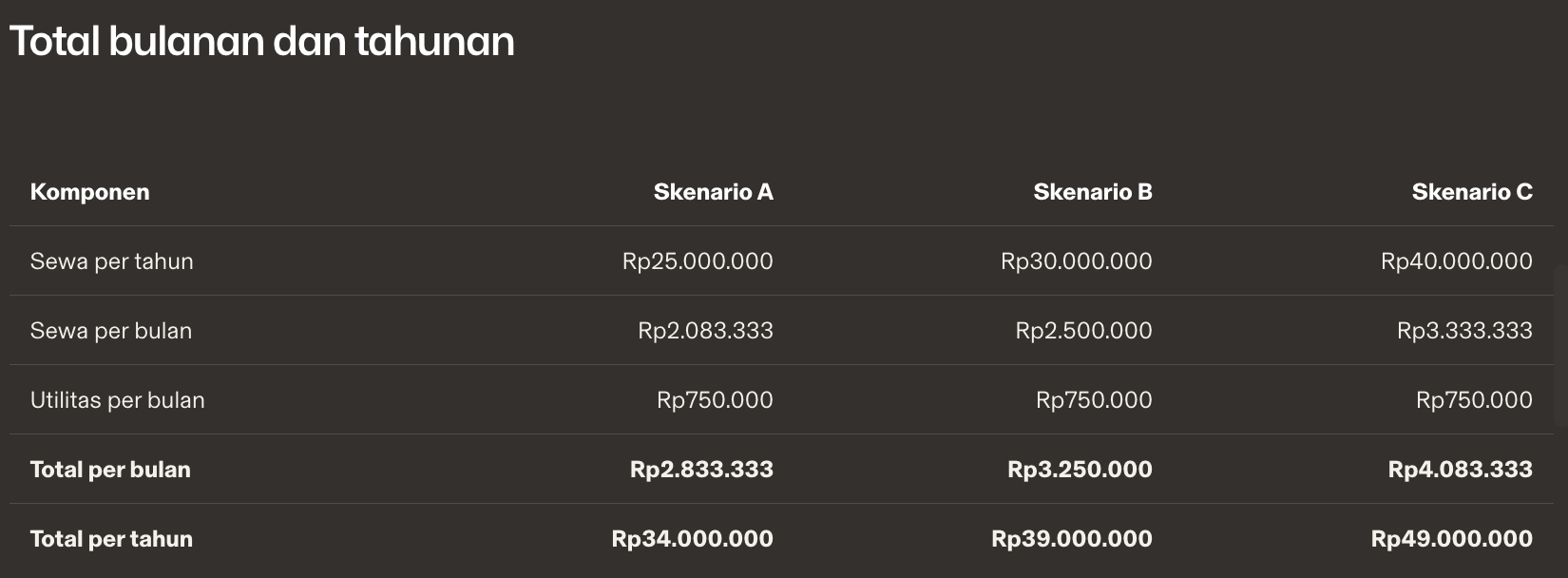Select the Rp30.000.000 cell in Skenario B

pos(1077,261)
